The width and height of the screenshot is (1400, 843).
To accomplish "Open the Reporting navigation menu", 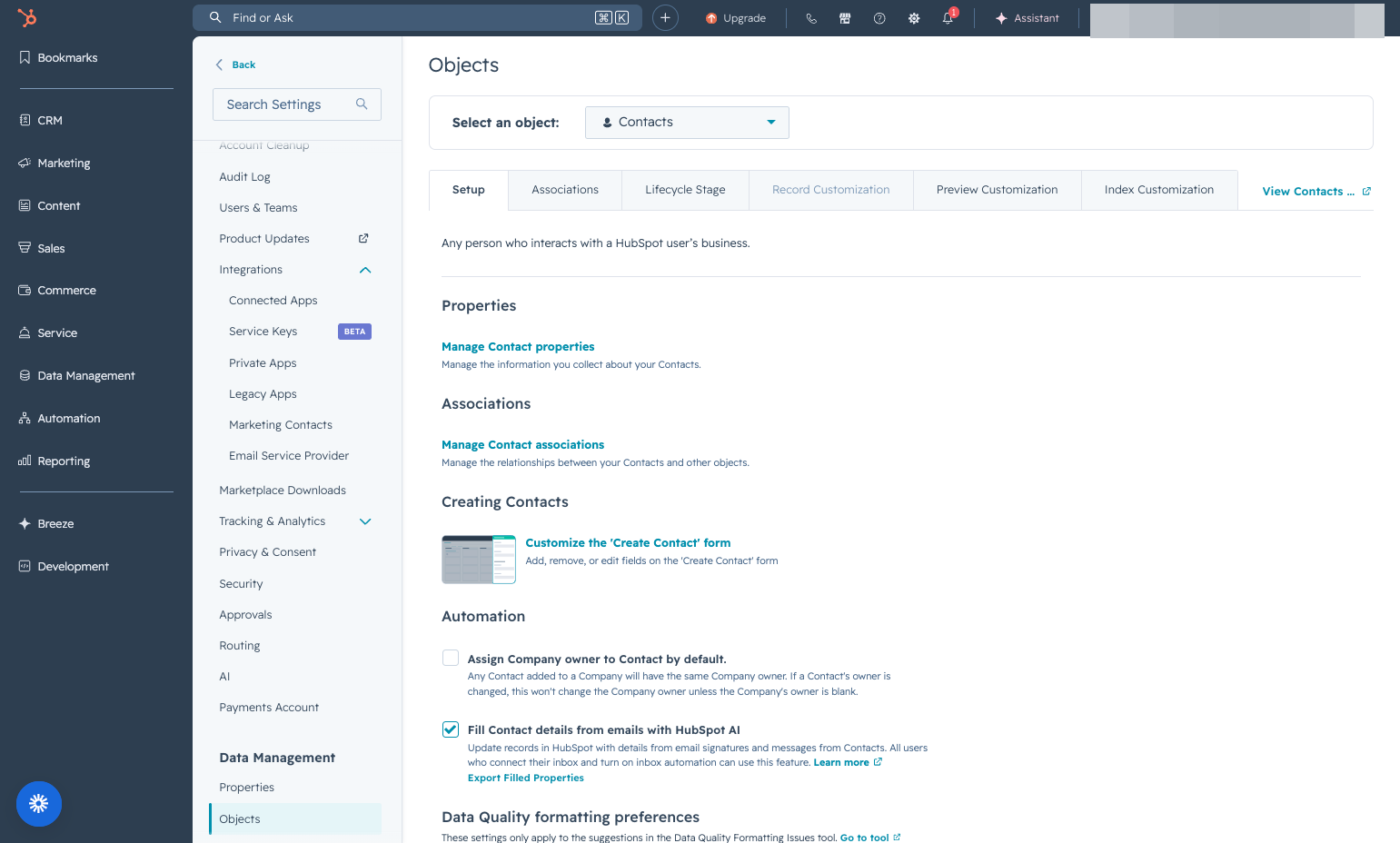I will pyautogui.click(x=55, y=461).
